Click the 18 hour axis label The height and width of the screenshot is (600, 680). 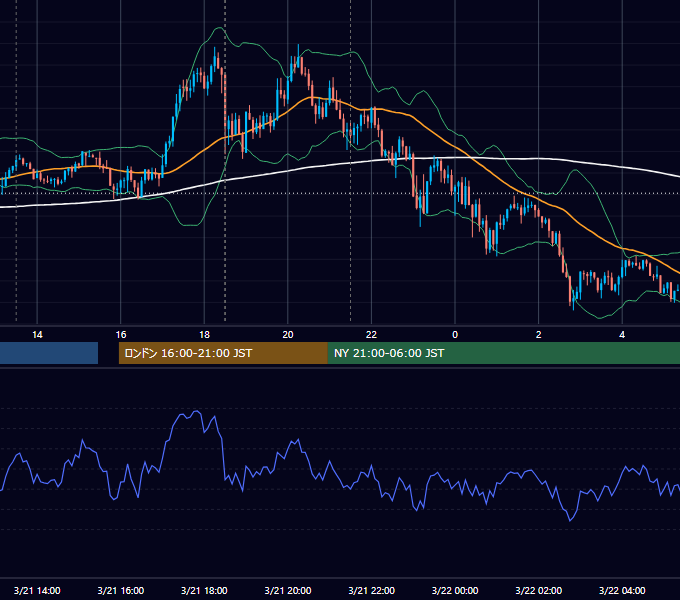pyautogui.click(x=204, y=334)
